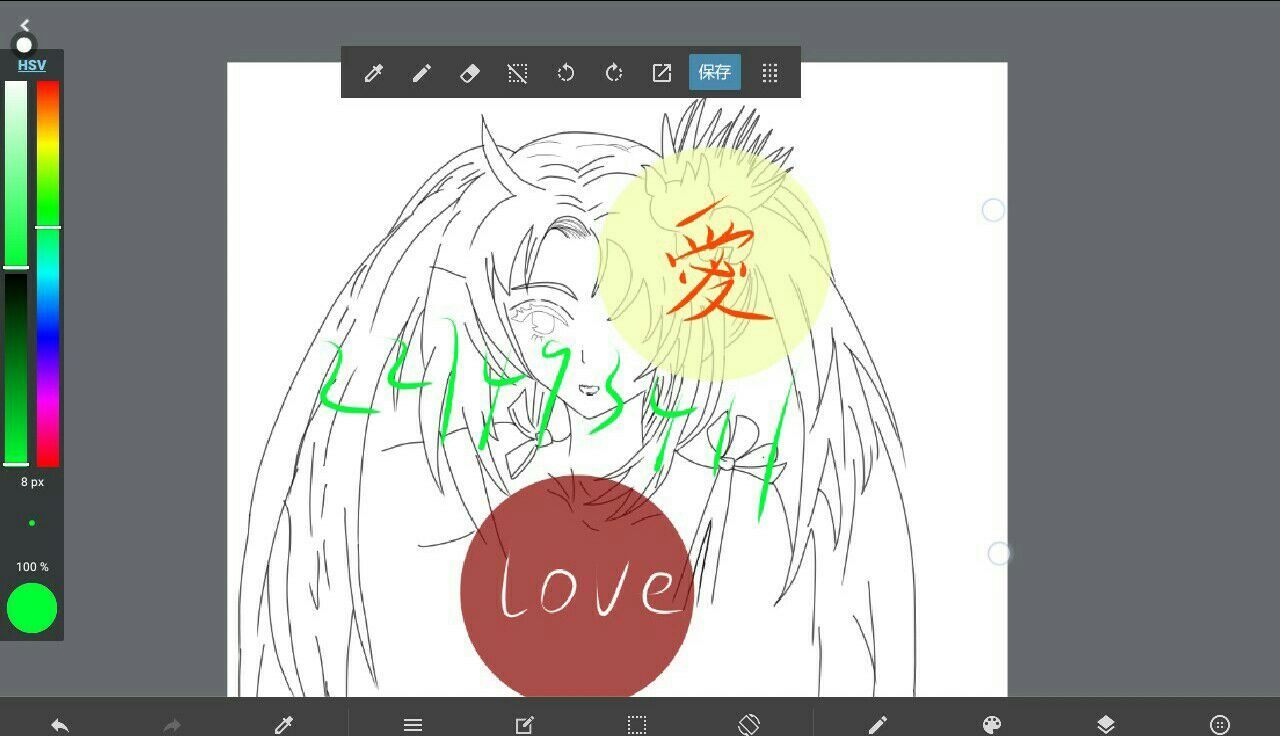Open the layers panel
The height and width of the screenshot is (736, 1280).
(1106, 725)
